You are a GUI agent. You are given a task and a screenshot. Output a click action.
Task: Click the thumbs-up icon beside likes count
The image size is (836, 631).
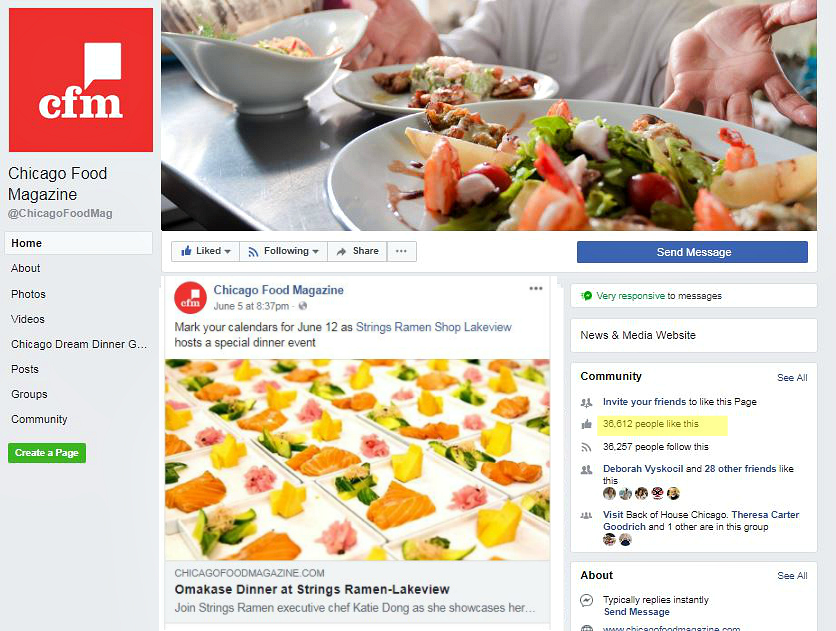[586, 424]
